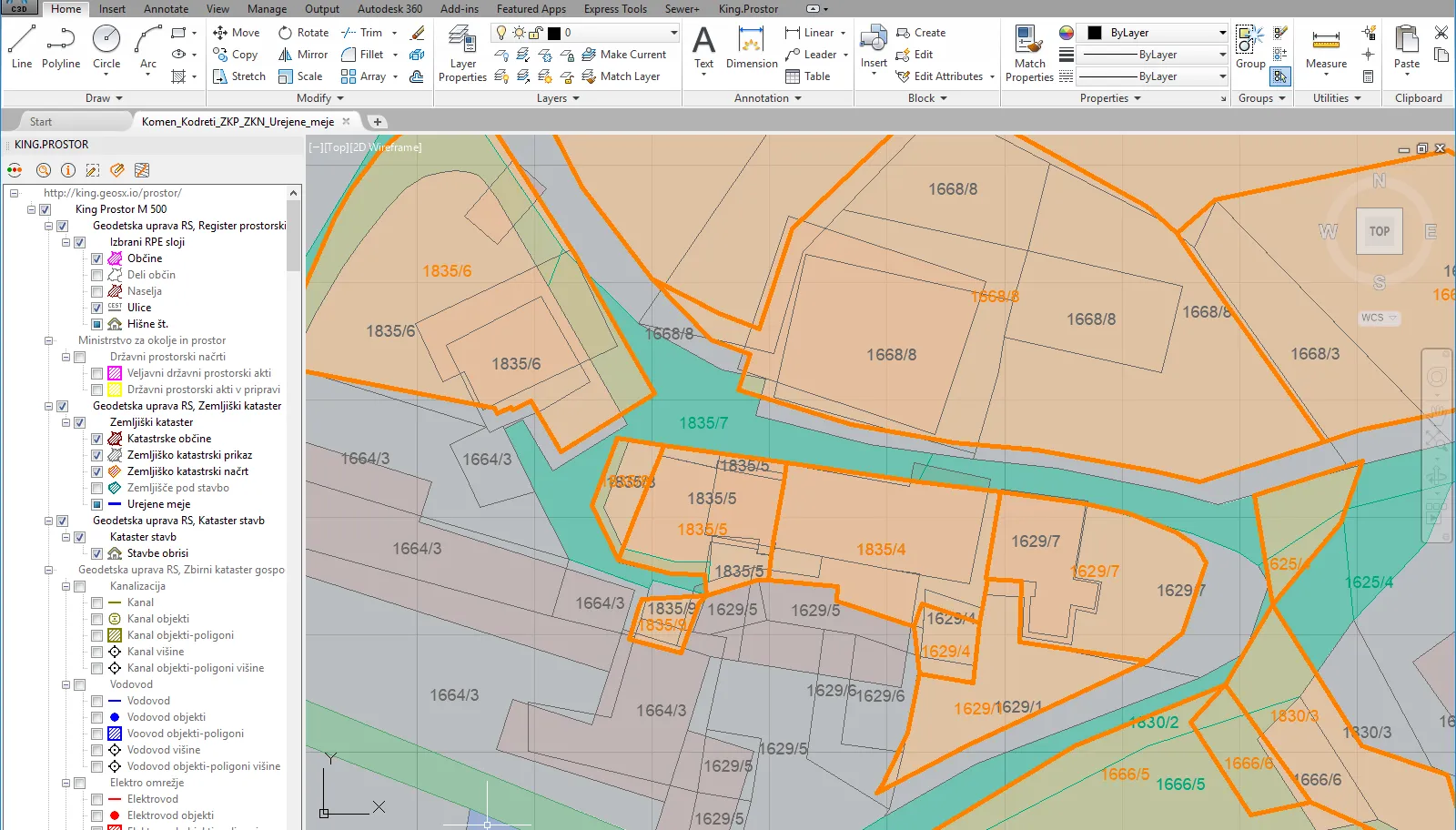Collapse the King Prostor M 500 node
Image resolution: width=1456 pixels, height=830 pixels.
click(x=31, y=209)
